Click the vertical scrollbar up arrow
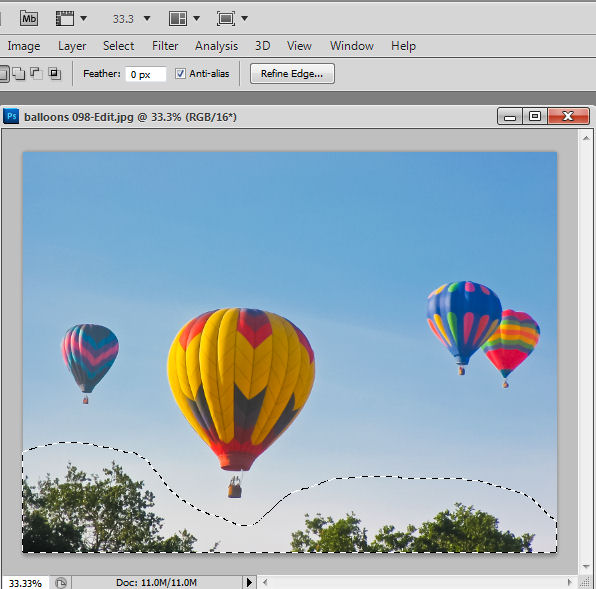This screenshot has height=589, width=596. tap(586, 138)
